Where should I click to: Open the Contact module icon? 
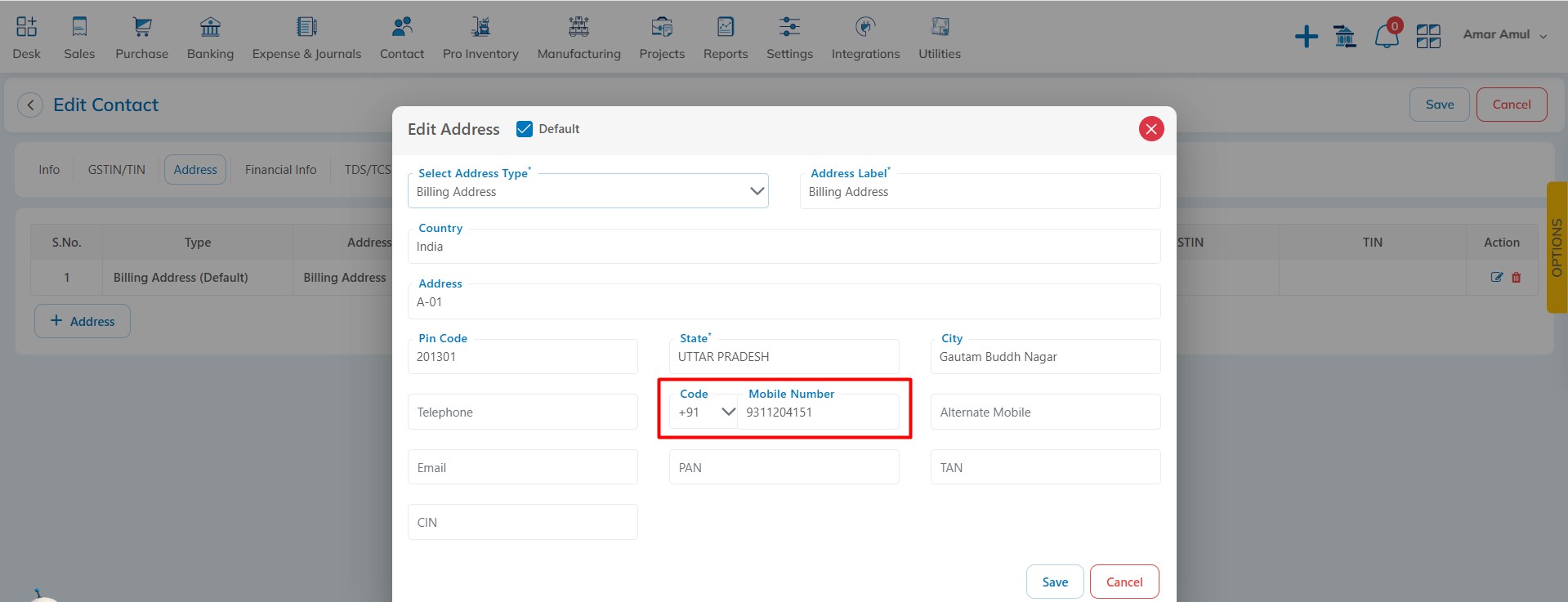click(x=402, y=27)
